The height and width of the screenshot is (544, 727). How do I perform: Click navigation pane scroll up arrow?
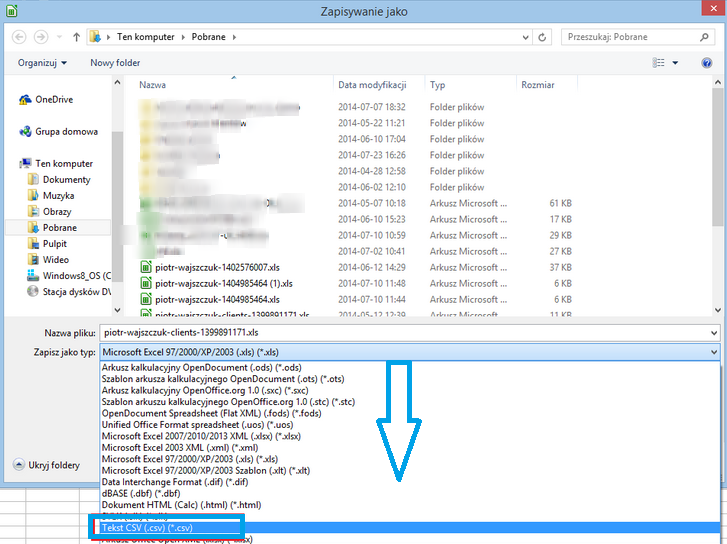click(x=117, y=82)
